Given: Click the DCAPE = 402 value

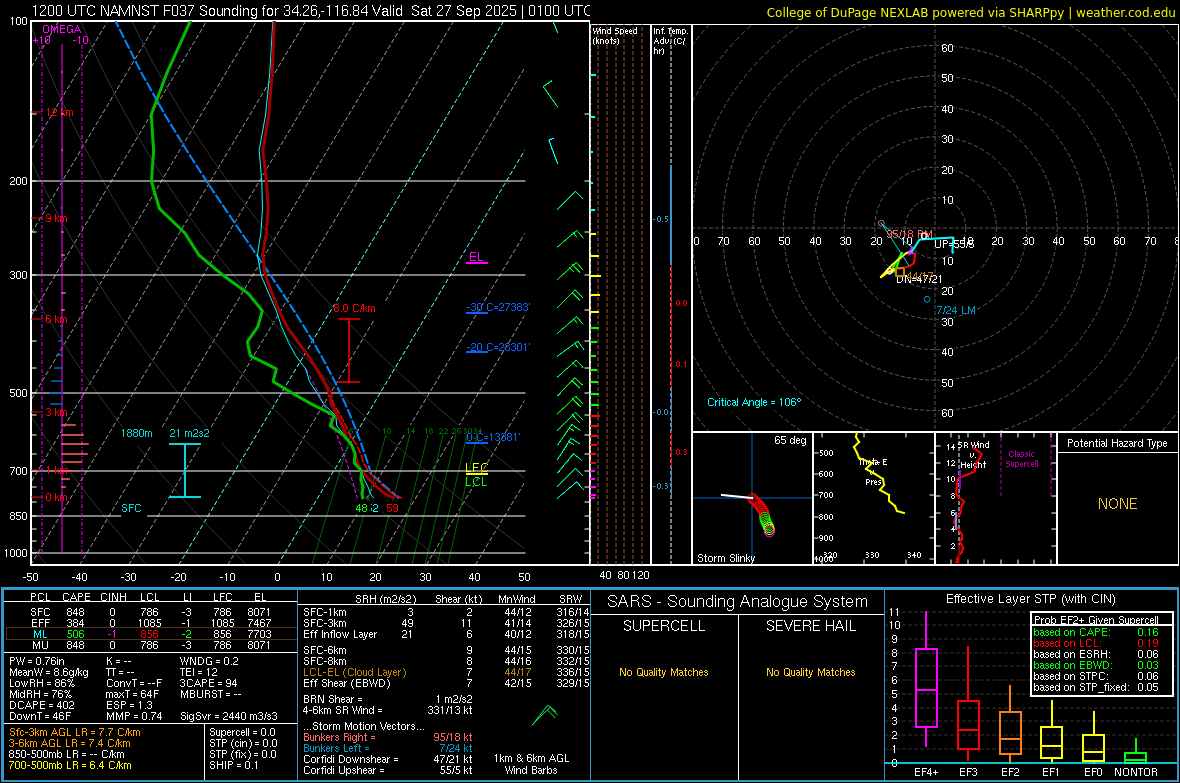Looking at the screenshot, I should pos(41,705).
